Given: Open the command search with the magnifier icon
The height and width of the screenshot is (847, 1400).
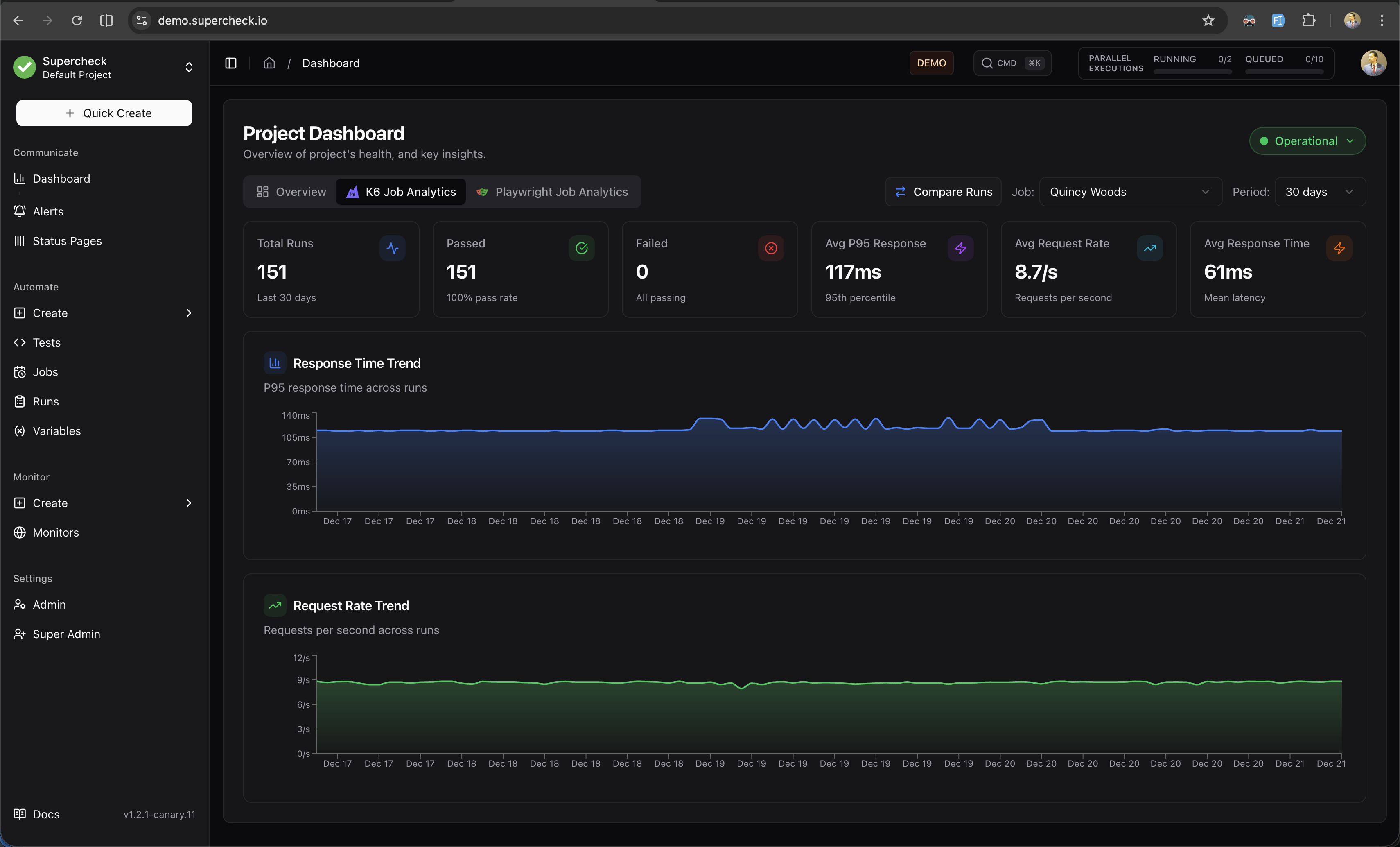Looking at the screenshot, I should (987, 63).
